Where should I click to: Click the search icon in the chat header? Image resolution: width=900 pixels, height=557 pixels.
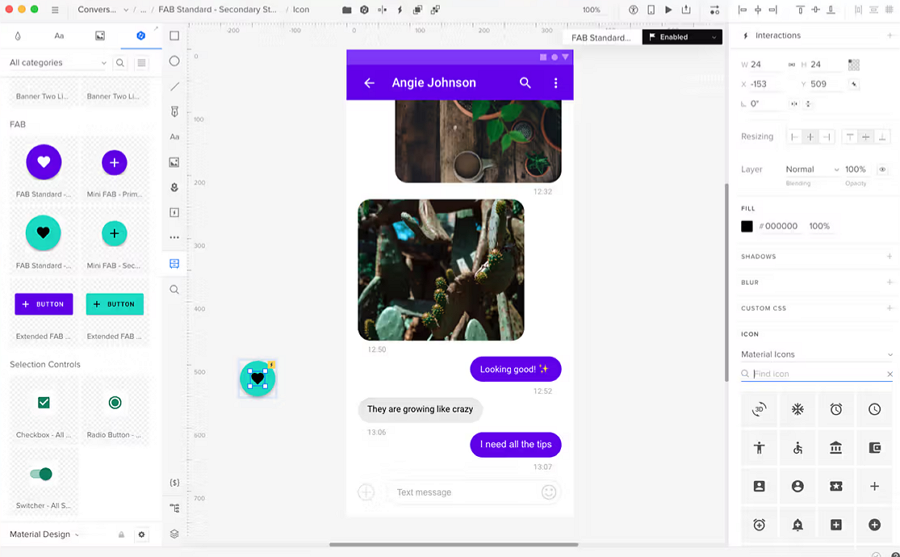525,83
